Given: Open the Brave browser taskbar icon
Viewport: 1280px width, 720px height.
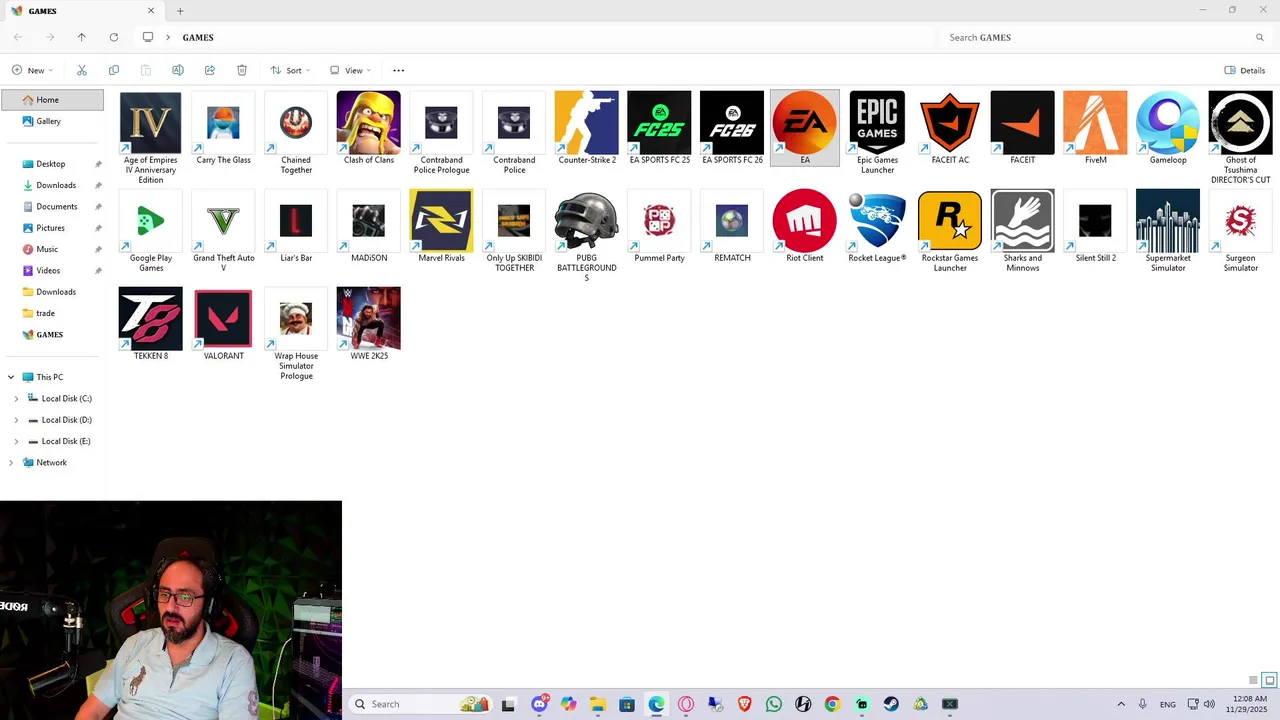Looking at the screenshot, I should click(744, 704).
